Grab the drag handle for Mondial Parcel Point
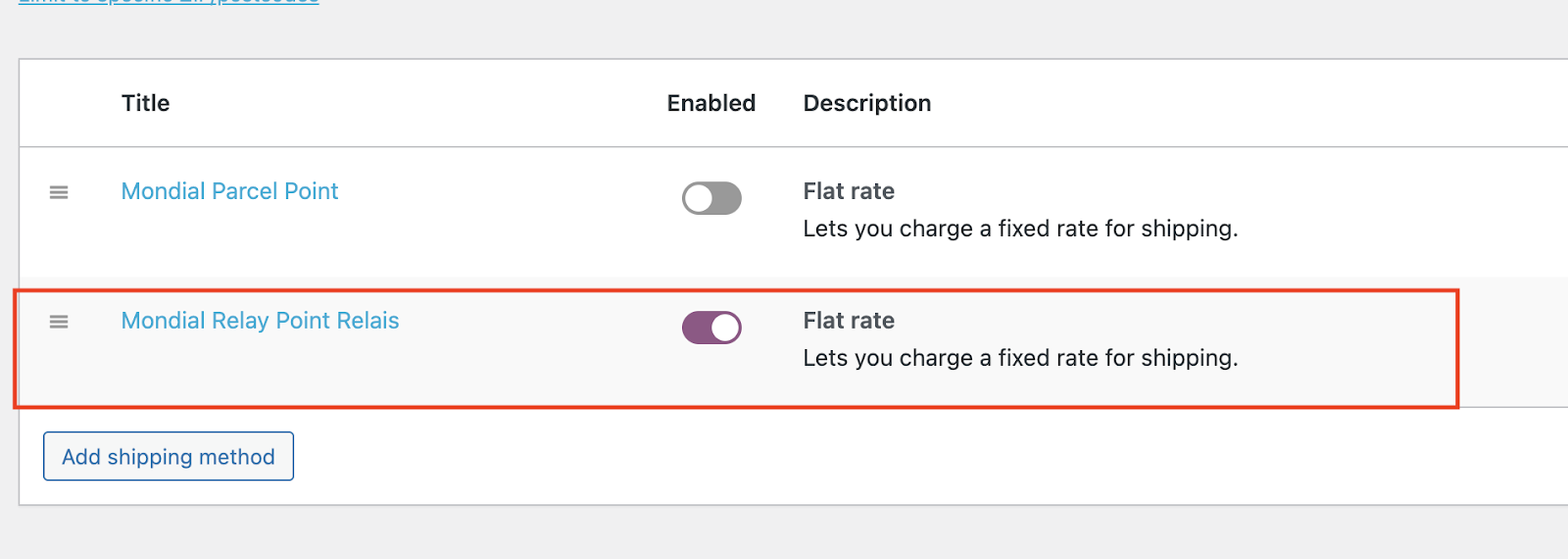 point(59,192)
